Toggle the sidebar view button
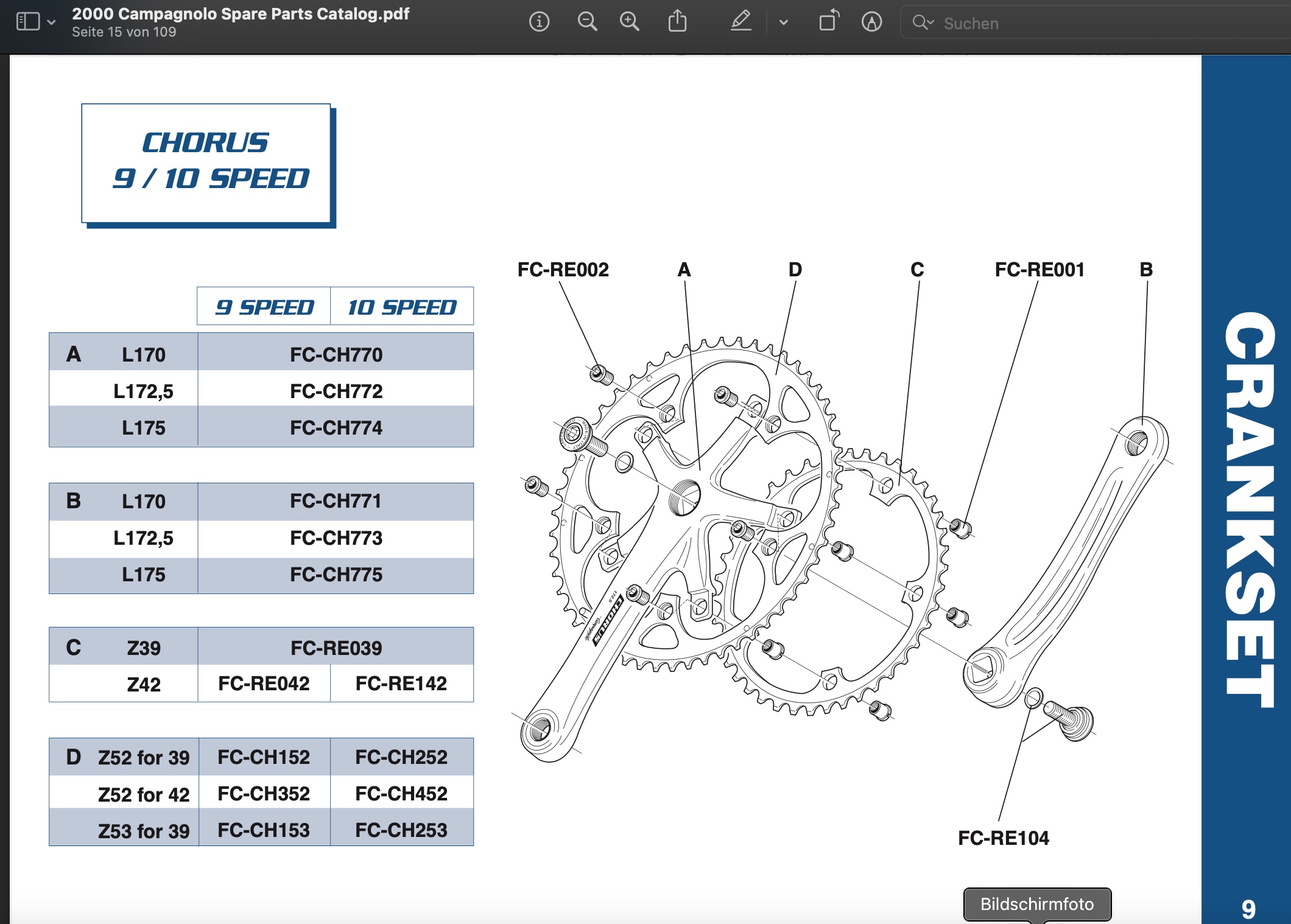The height and width of the screenshot is (924, 1291). click(x=27, y=22)
